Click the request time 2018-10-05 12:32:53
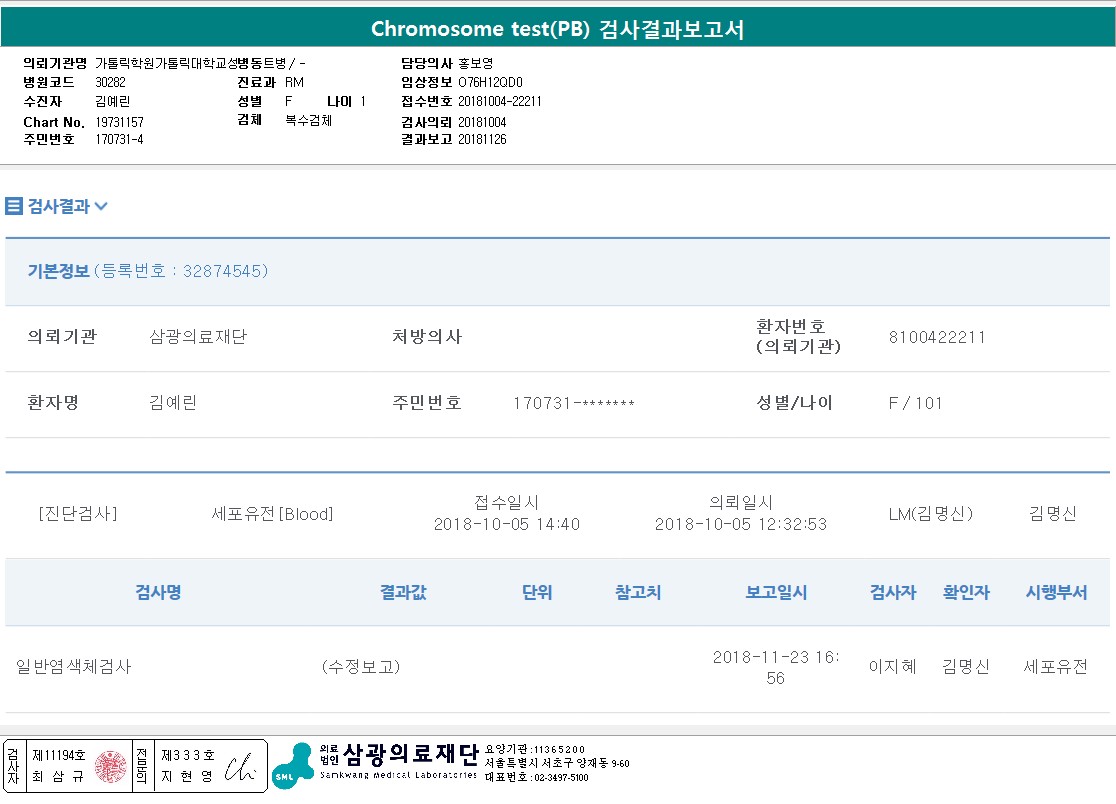The width and height of the screenshot is (1116, 804). coord(741,524)
